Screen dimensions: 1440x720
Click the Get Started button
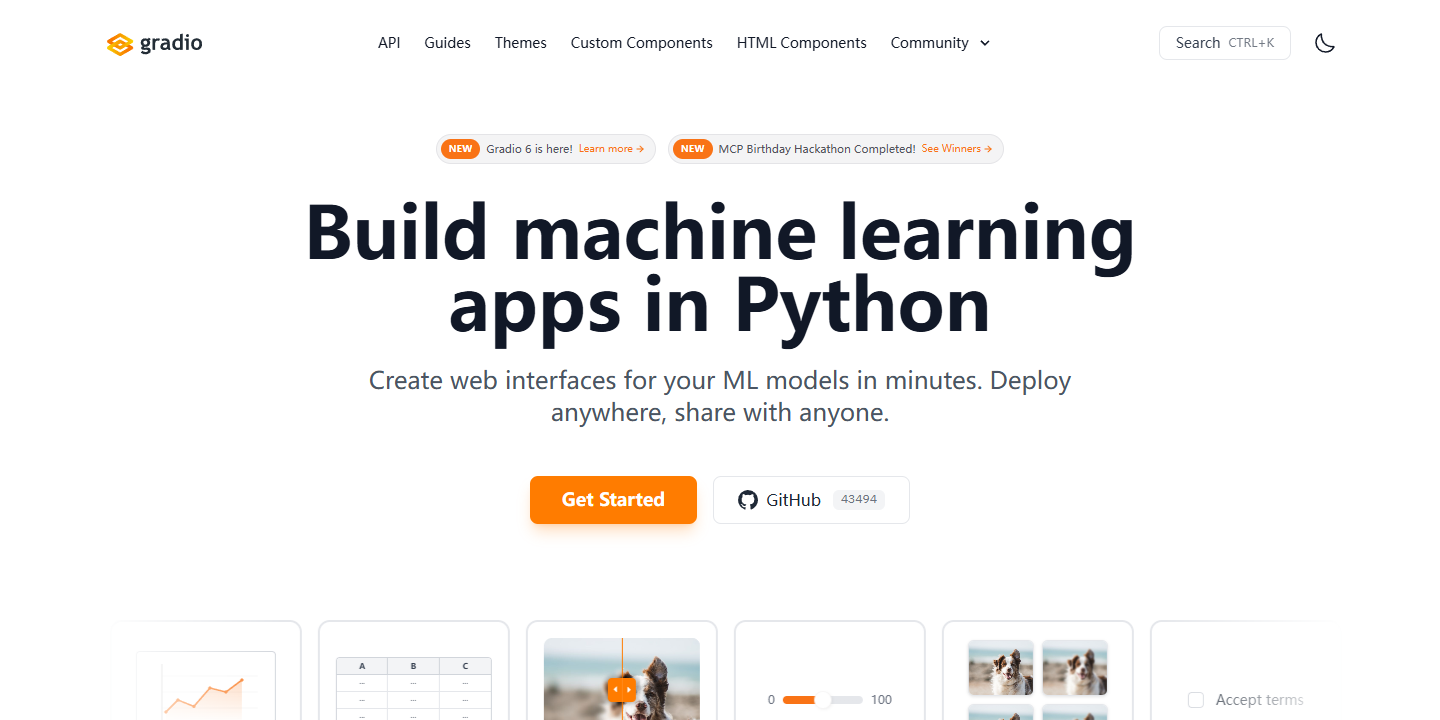pos(613,500)
